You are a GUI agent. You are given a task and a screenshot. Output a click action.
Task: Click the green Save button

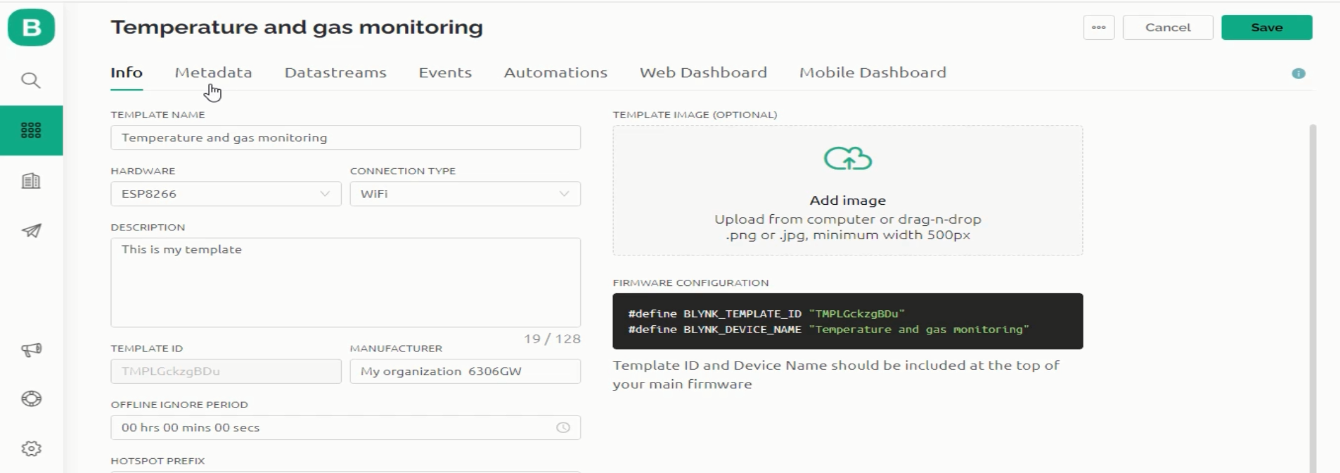(1267, 27)
